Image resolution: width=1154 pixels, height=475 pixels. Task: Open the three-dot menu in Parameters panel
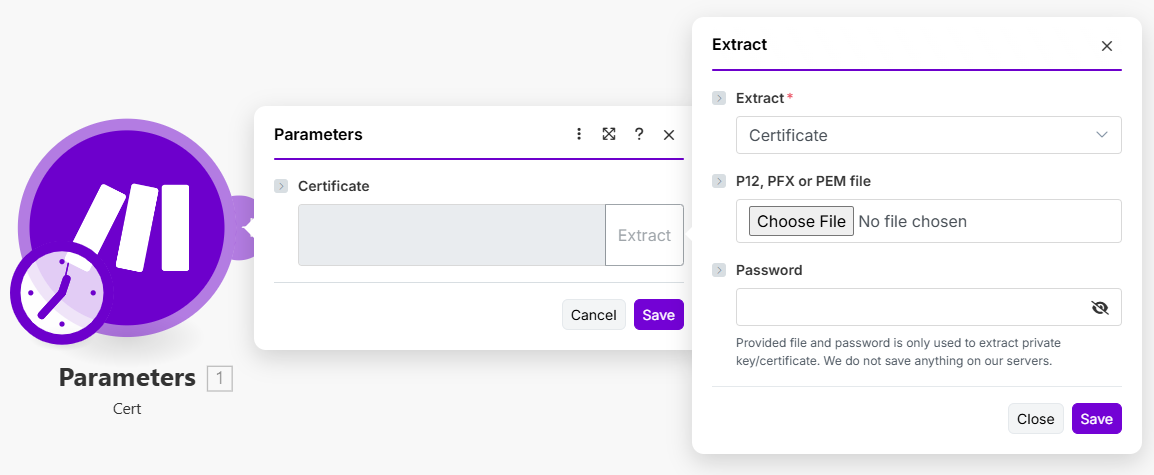click(x=579, y=134)
